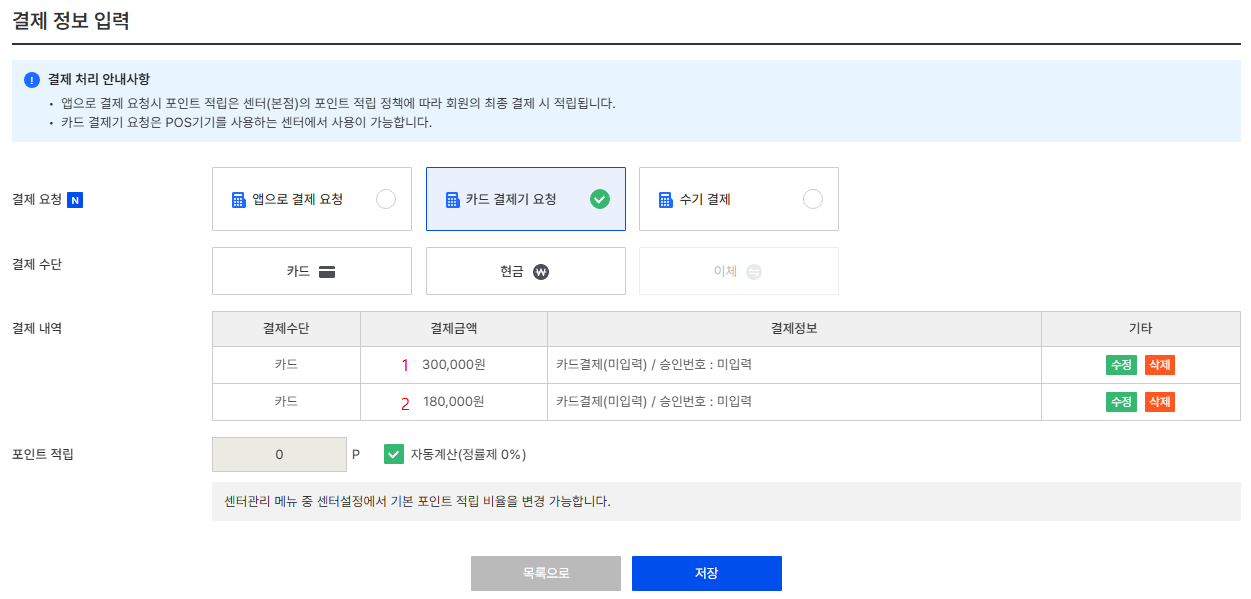Uncheck the 자동계산(정률제 0%) checkbox
Screen dimensions: 1251x599
pos(394,454)
